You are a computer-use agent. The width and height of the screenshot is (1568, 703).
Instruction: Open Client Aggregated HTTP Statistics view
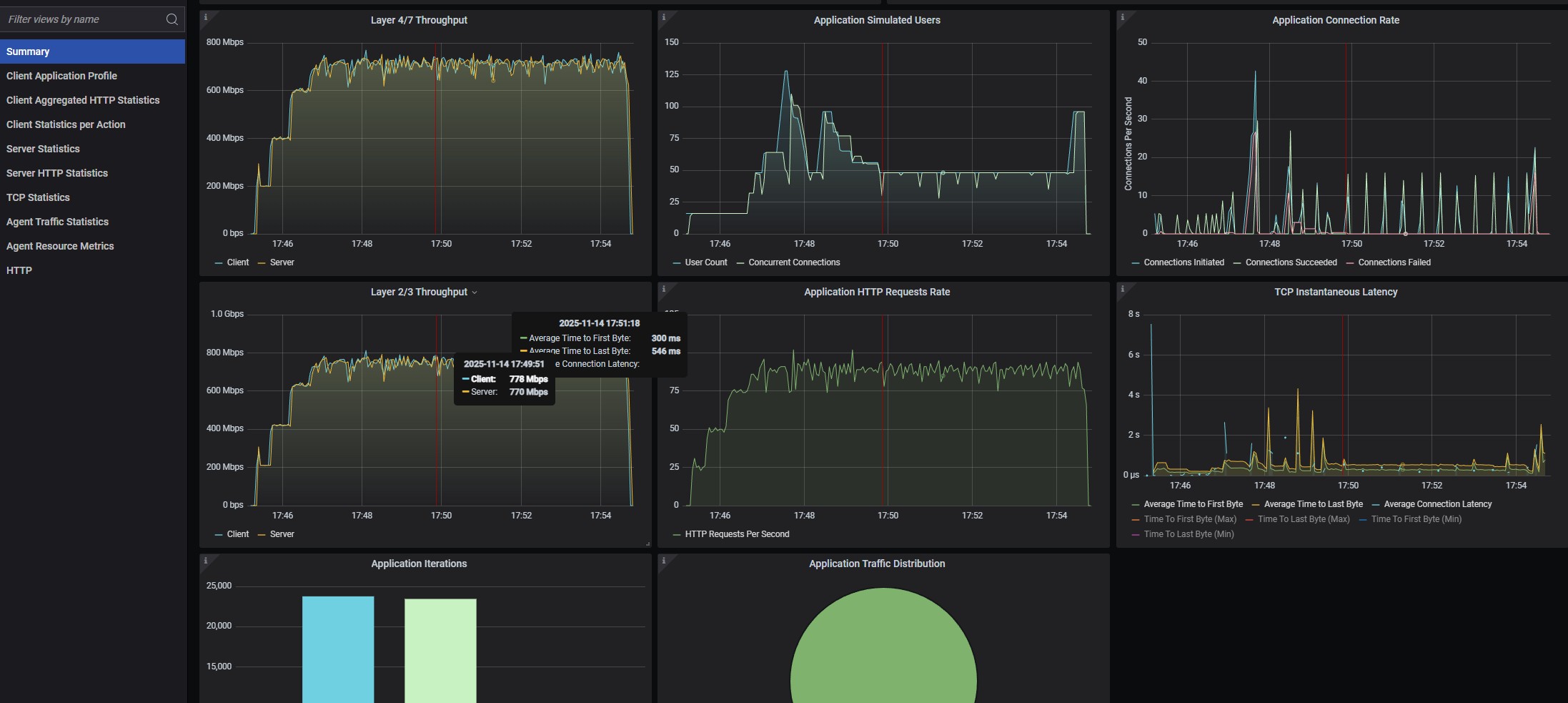pyautogui.click(x=83, y=100)
